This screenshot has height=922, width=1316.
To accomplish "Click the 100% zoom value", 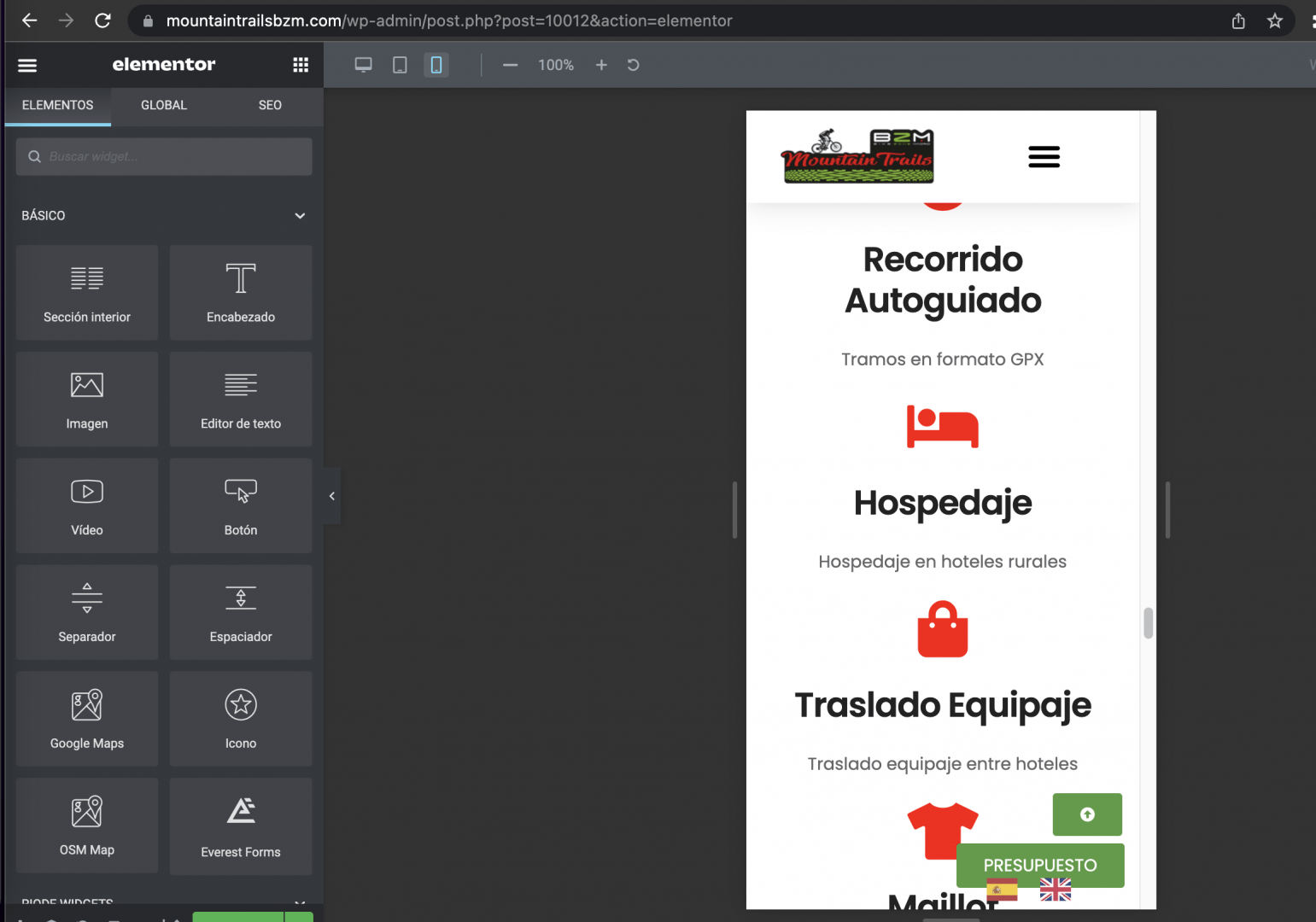I will click(x=556, y=65).
